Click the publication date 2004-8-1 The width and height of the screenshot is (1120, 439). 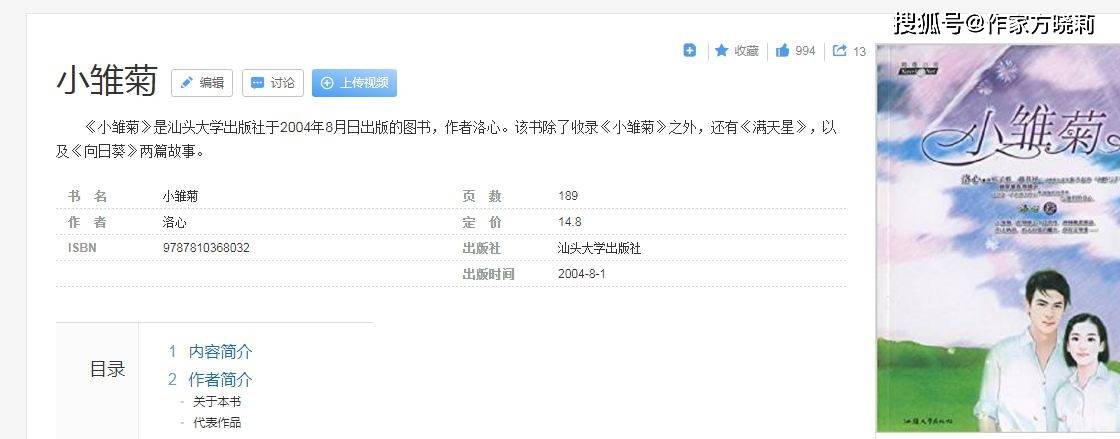coord(581,273)
